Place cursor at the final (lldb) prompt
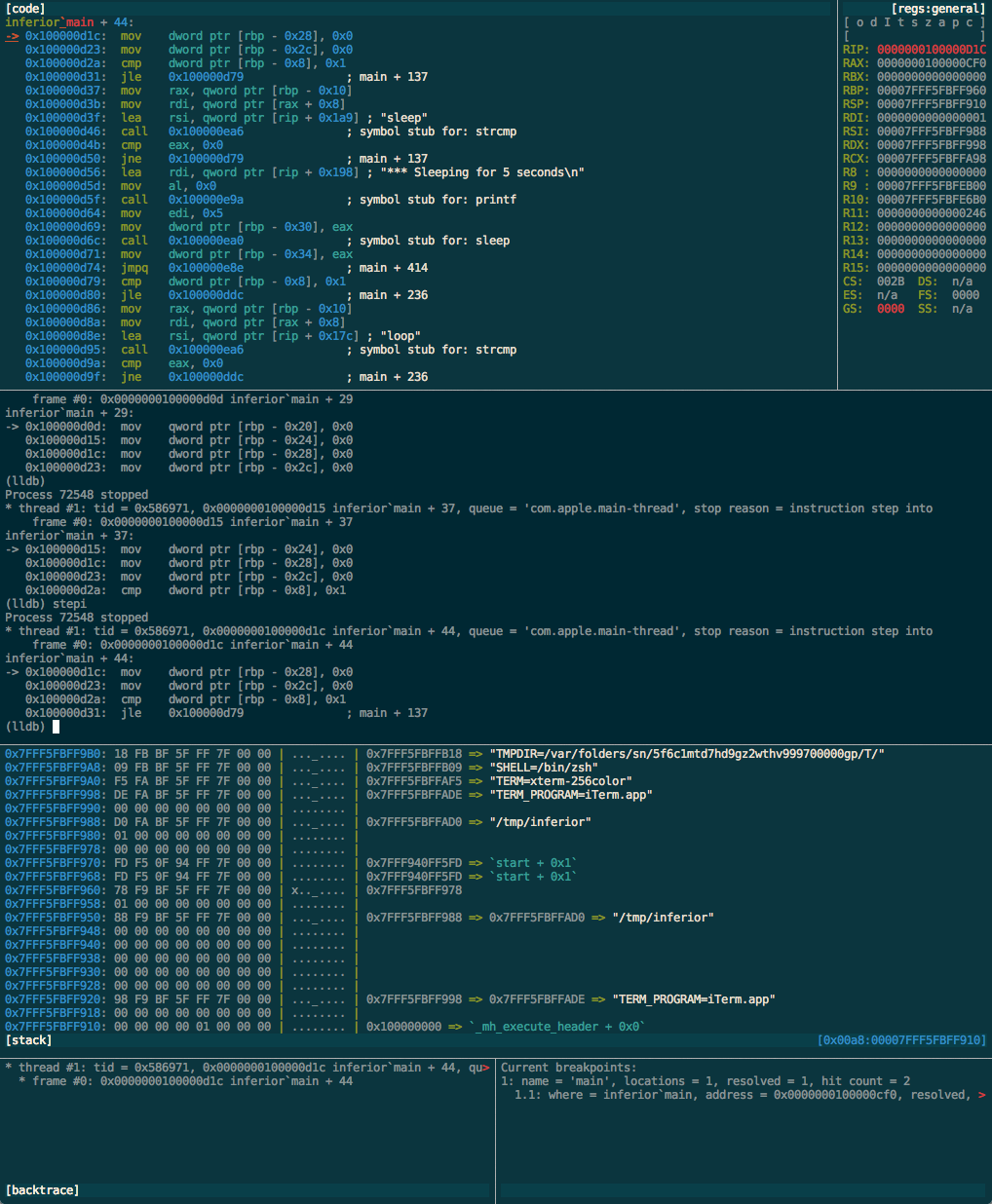 point(57,727)
